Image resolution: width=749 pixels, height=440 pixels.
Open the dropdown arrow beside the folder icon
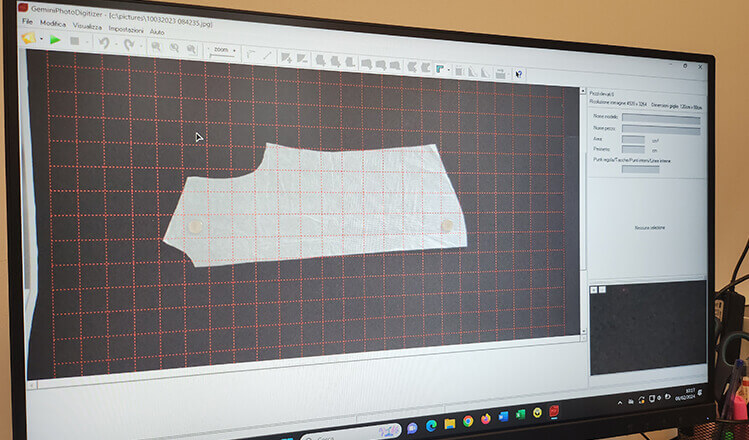[40, 39]
